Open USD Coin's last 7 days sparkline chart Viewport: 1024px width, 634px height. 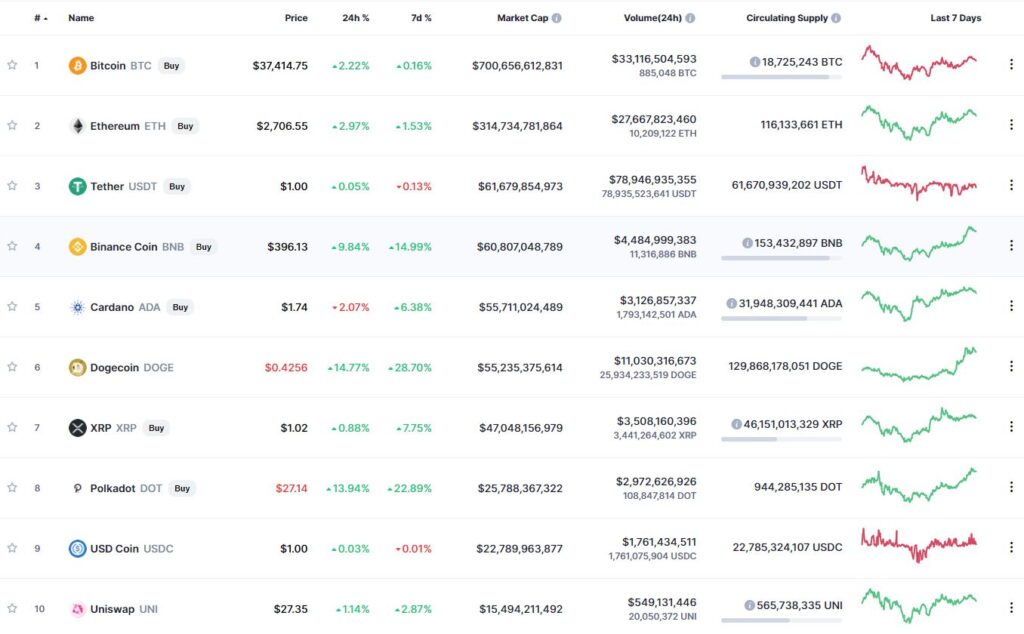919,545
